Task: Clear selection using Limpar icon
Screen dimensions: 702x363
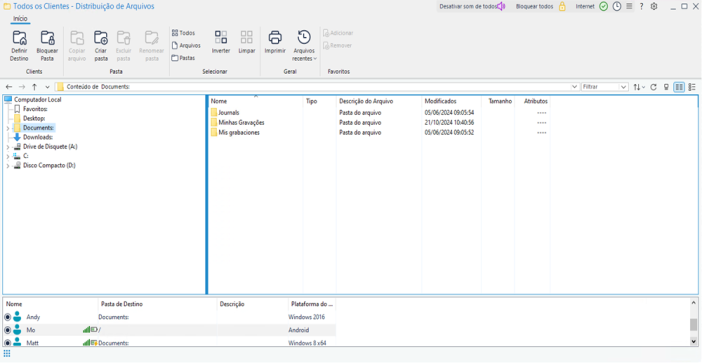Action: (247, 37)
